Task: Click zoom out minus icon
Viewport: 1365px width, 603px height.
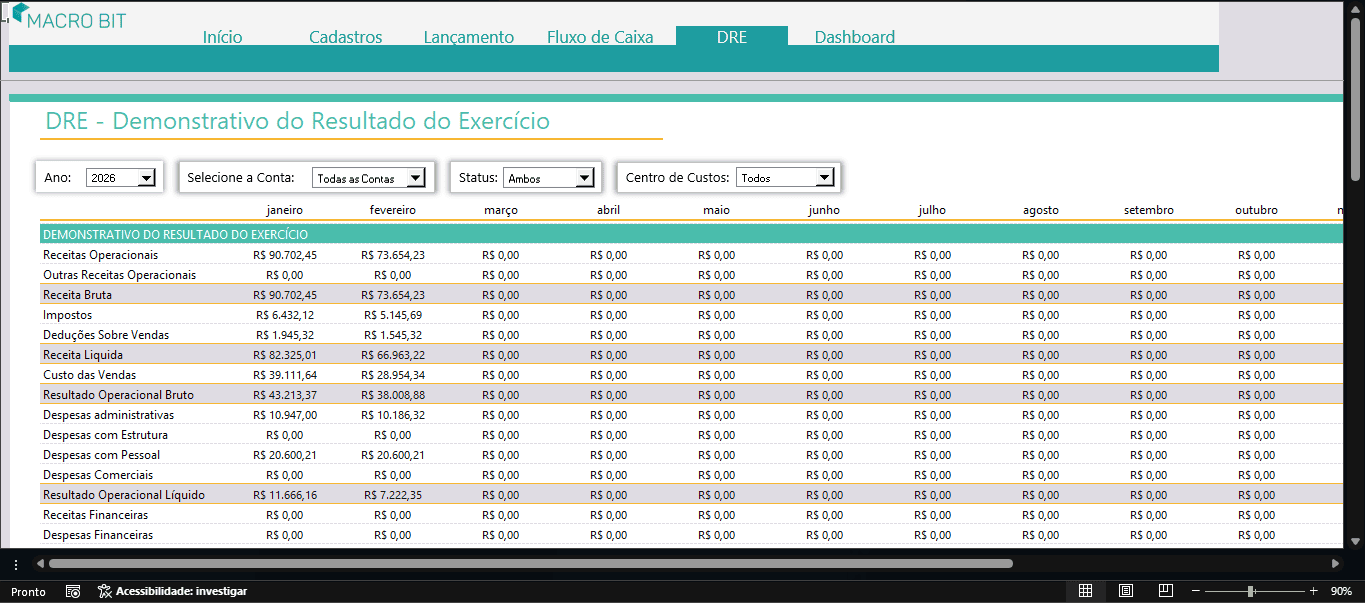Action: pos(1195,591)
